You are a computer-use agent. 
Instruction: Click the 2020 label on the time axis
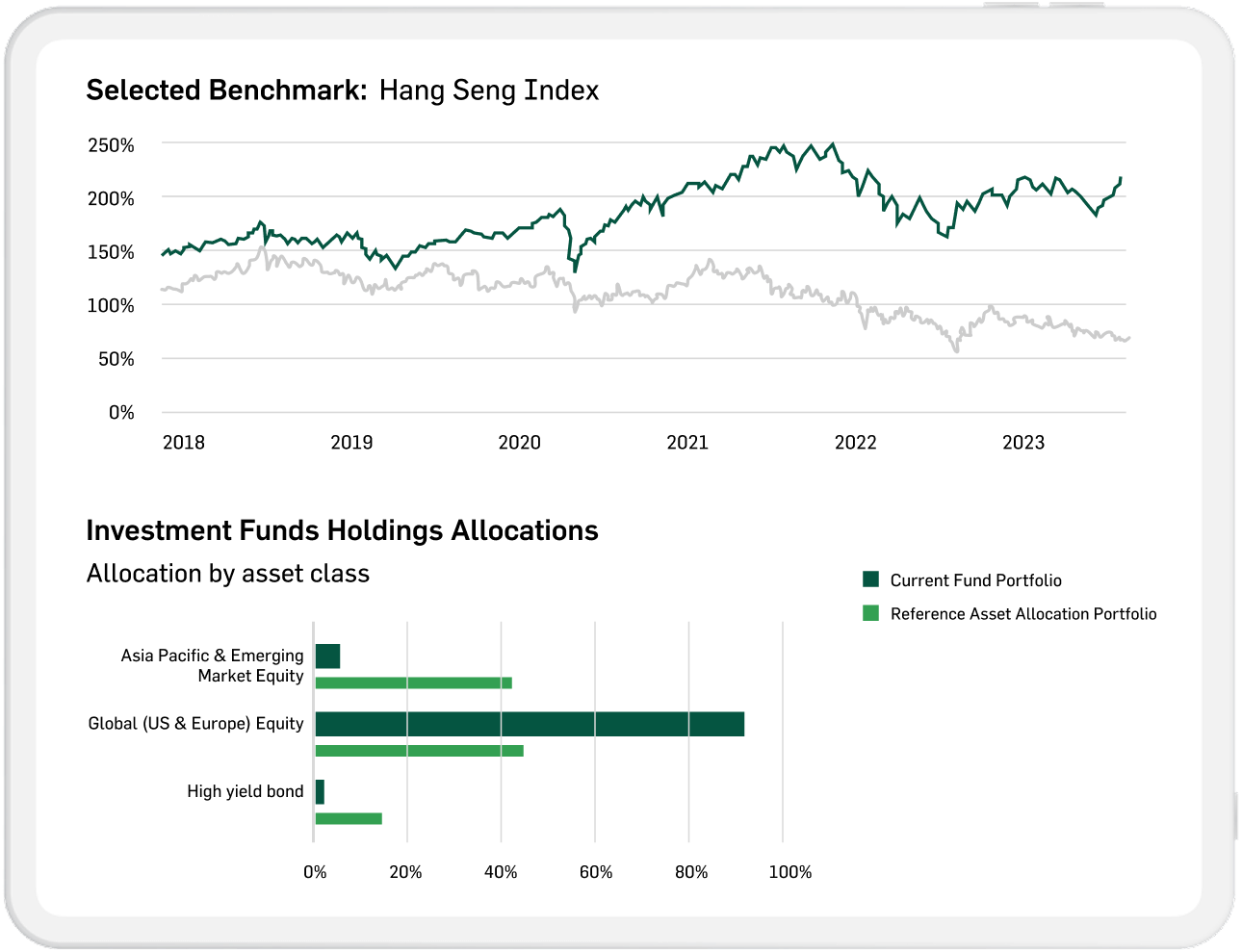(x=519, y=443)
